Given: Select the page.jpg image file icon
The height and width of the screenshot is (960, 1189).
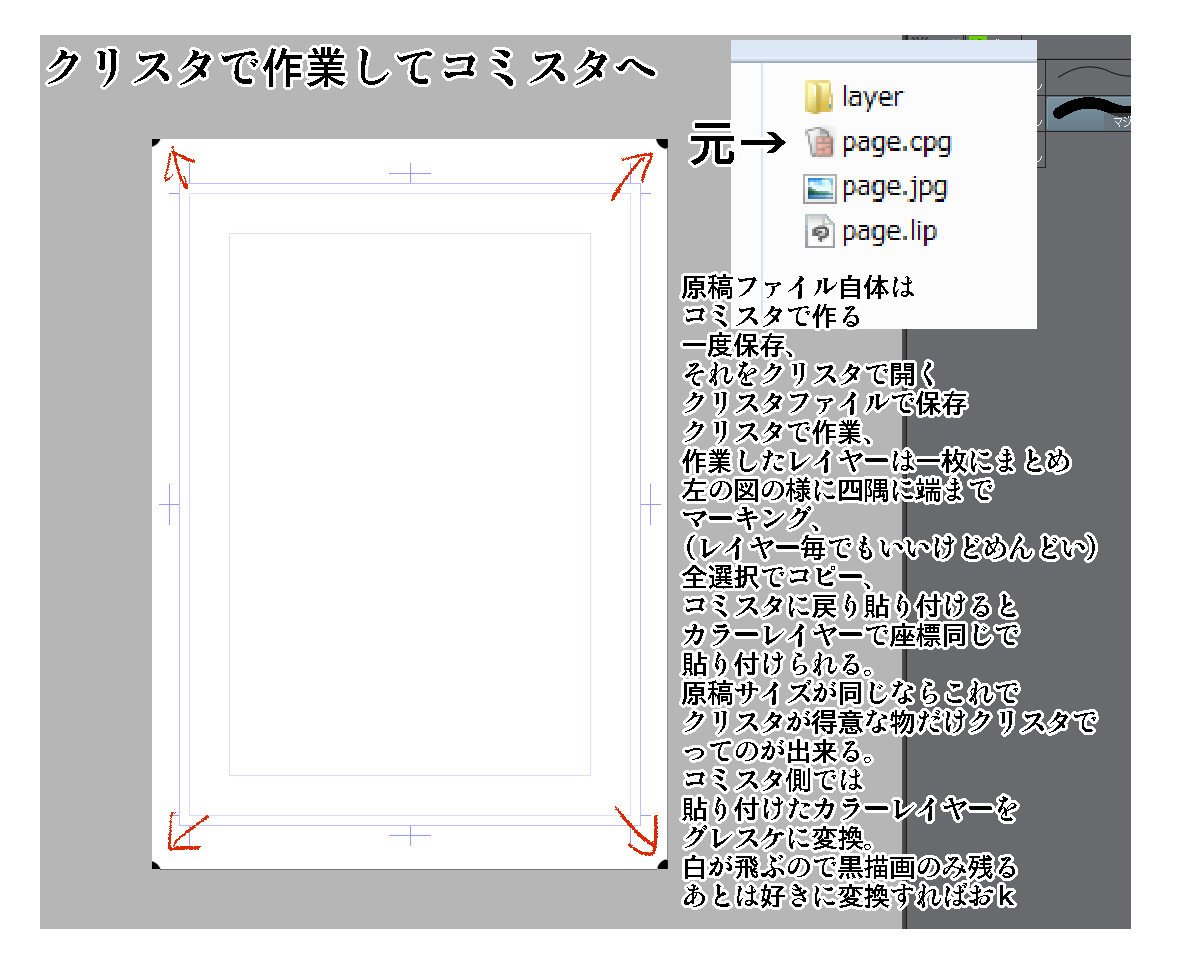Looking at the screenshot, I should pyautogui.click(x=819, y=187).
